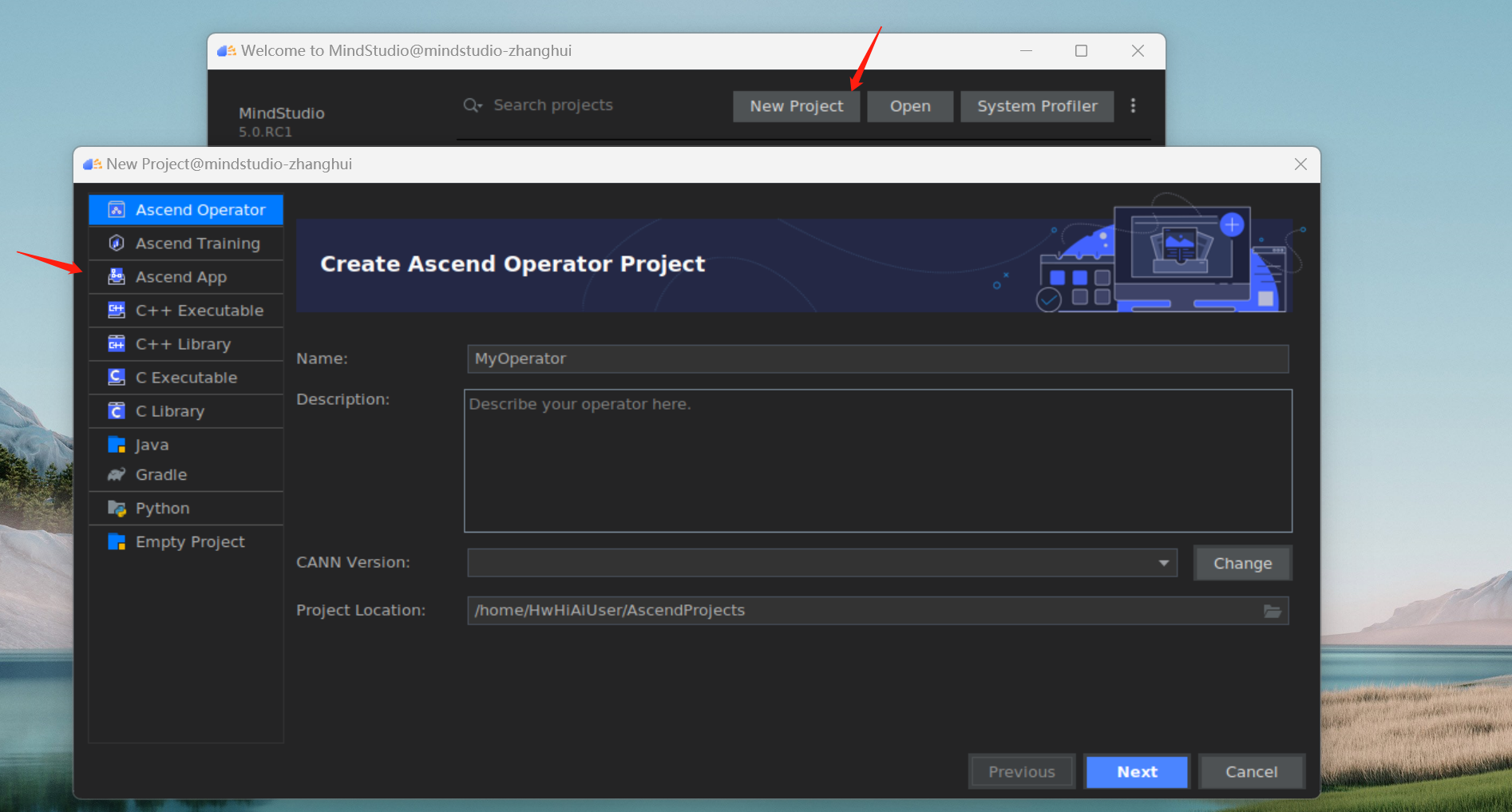Select Gradle project type
The height and width of the screenshot is (812, 1512).
pyautogui.click(x=186, y=475)
